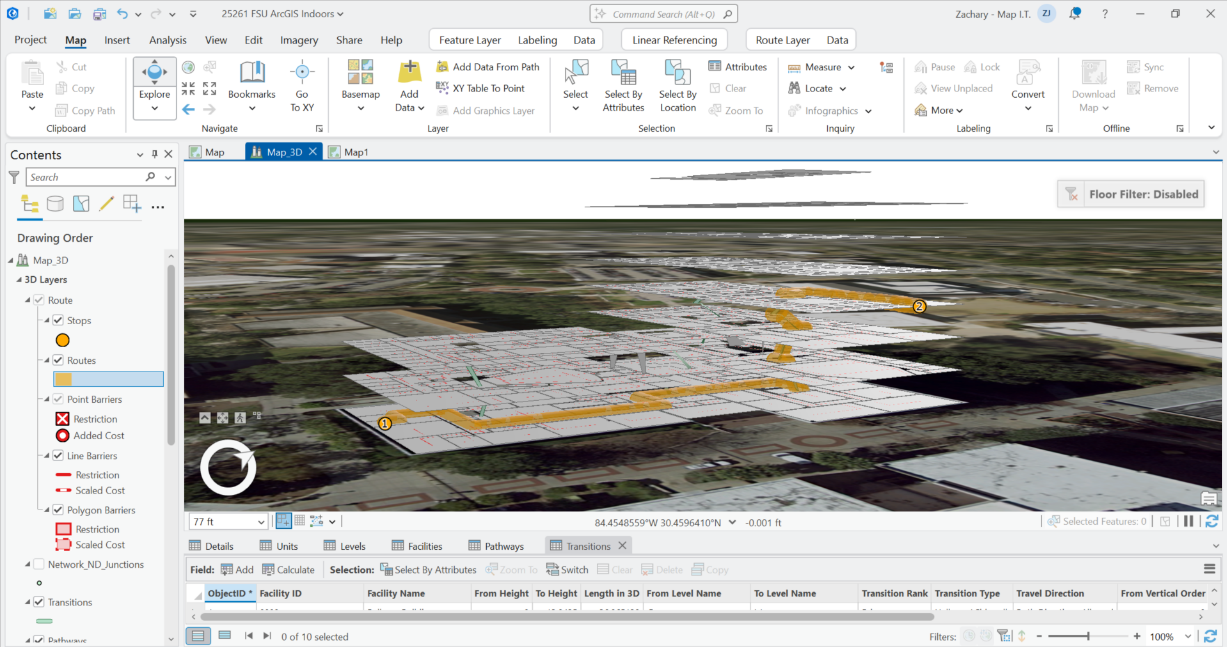
Task: Click the Add Data icon
Action: [408, 72]
